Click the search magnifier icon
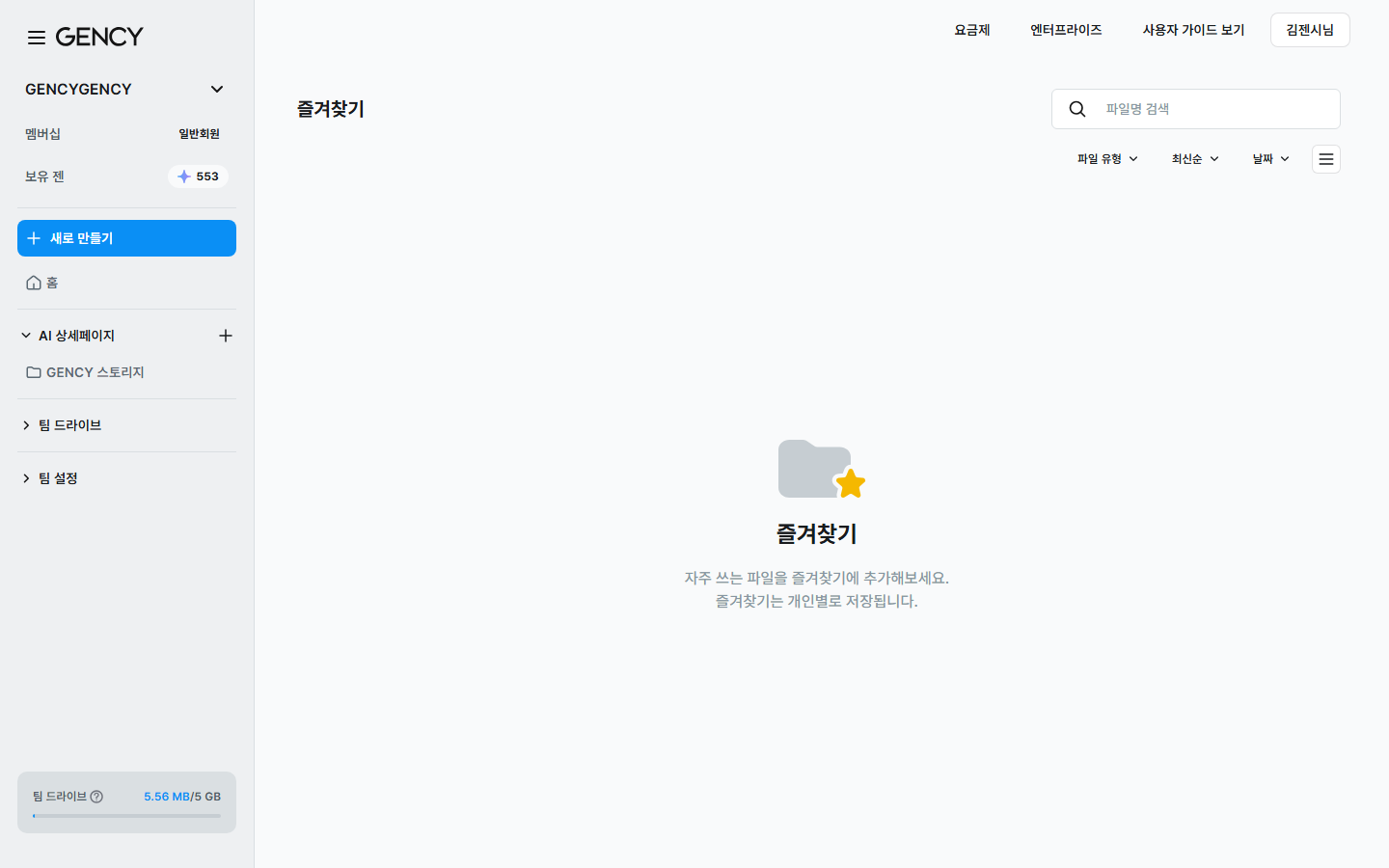Image resolution: width=1389 pixels, height=868 pixels. coord(1077,109)
